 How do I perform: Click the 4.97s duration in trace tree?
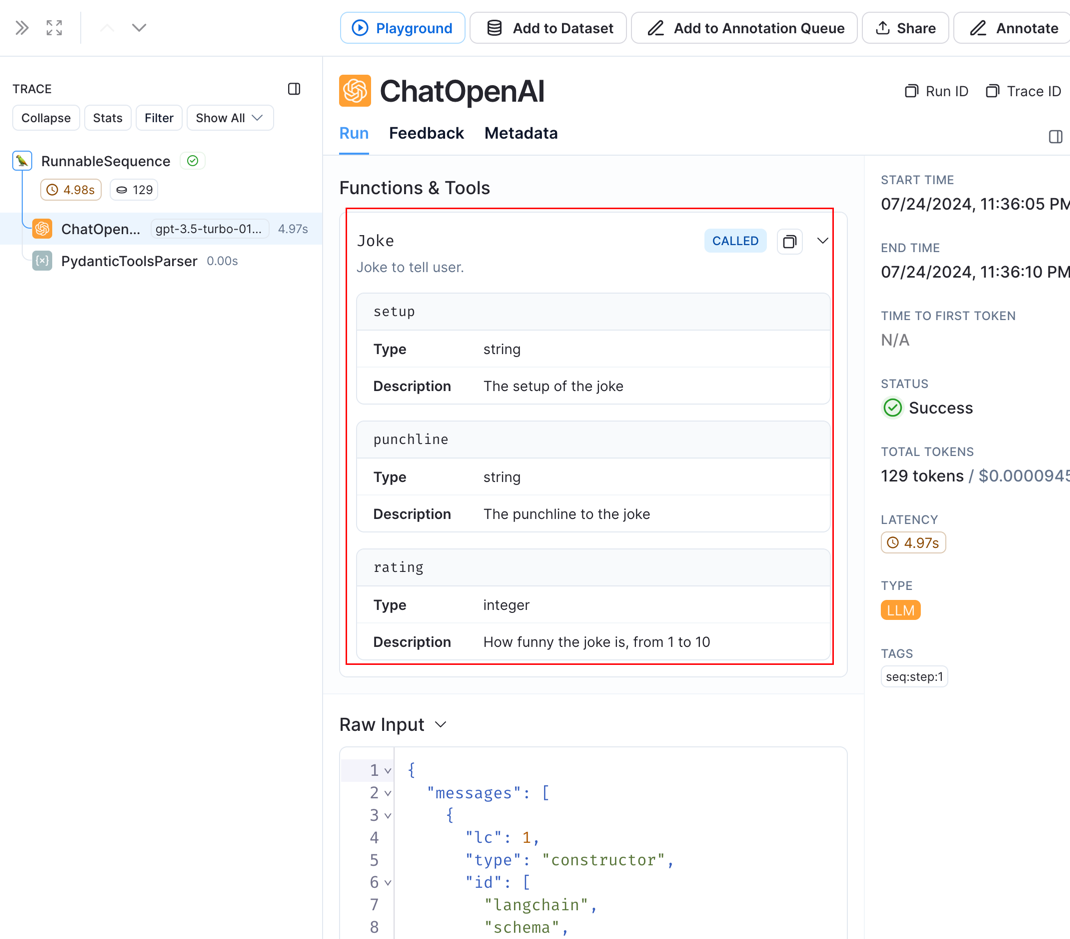click(293, 229)
